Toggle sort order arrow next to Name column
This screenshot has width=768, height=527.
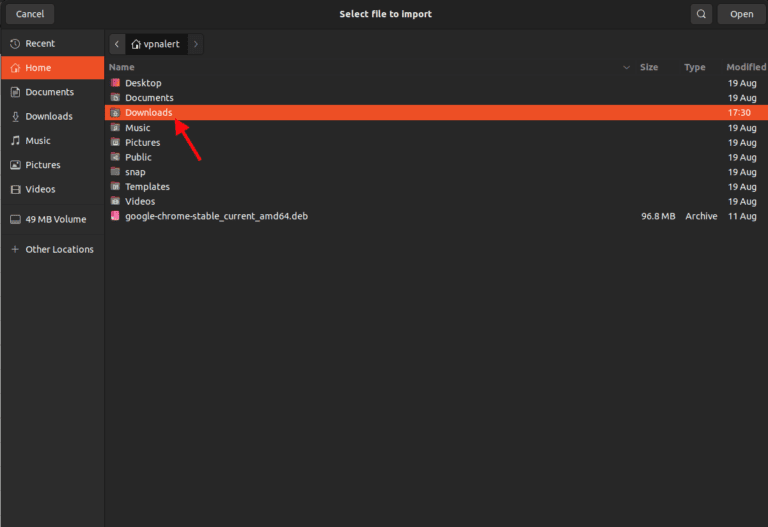(x=626, y=67)
